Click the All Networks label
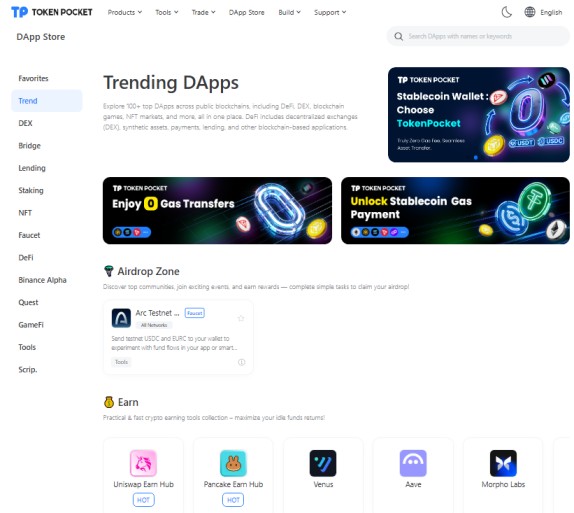This screenshot has width=574, height=513. pyautogui.click(x=154, y=325)
